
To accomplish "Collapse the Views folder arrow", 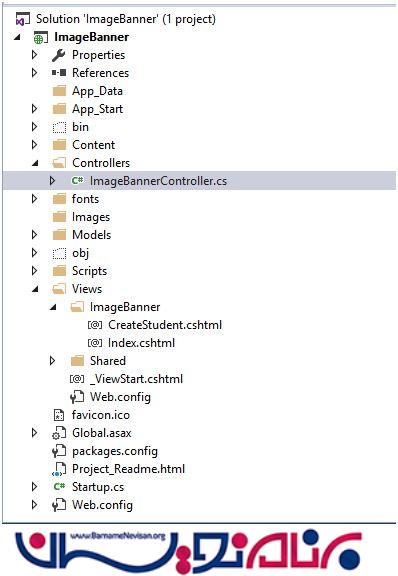I will [x=35, y=289].
